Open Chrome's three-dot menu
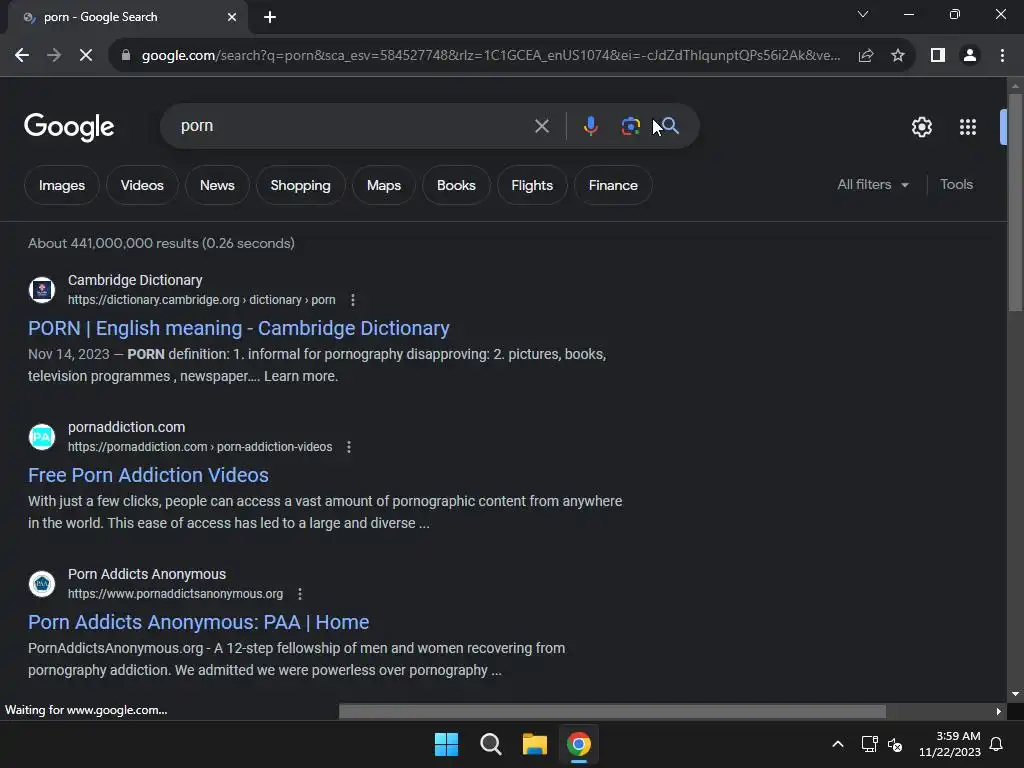The width and height of the screenshot is (1024, 768). pos(1002,56)
